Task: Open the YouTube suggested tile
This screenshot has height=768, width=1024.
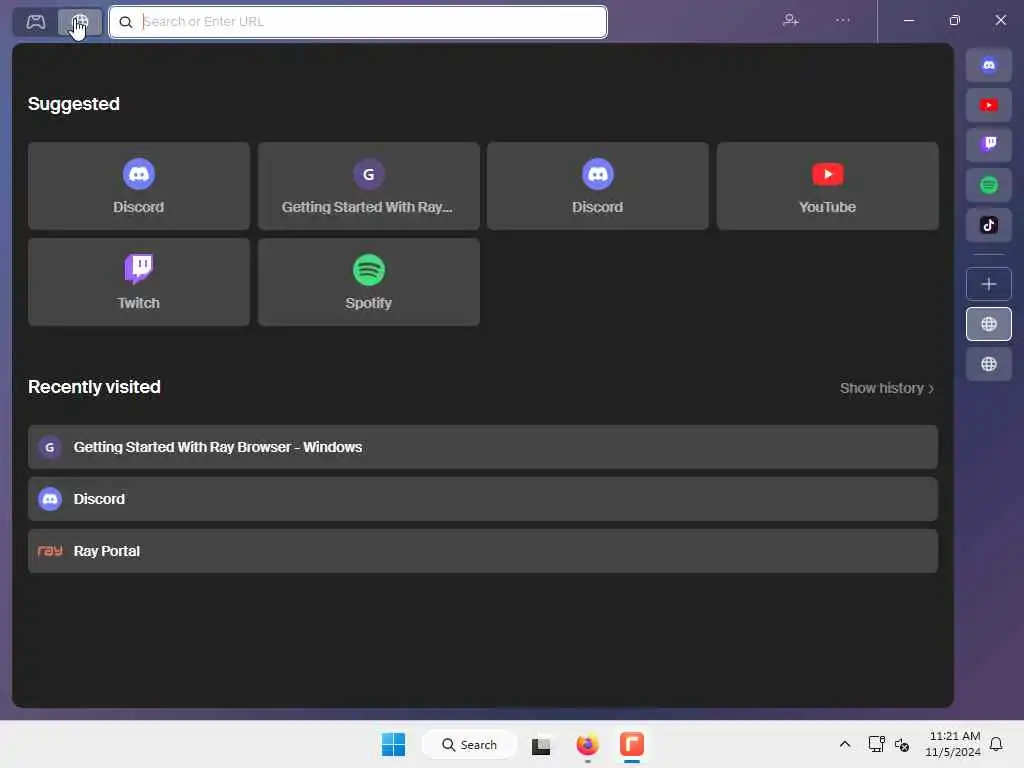Action: click(827, 186)
